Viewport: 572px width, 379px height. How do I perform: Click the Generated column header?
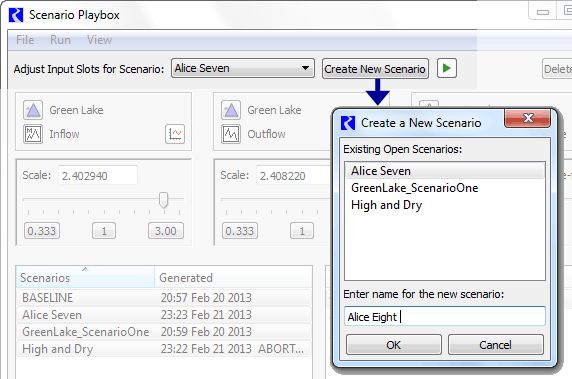(233, 277)
